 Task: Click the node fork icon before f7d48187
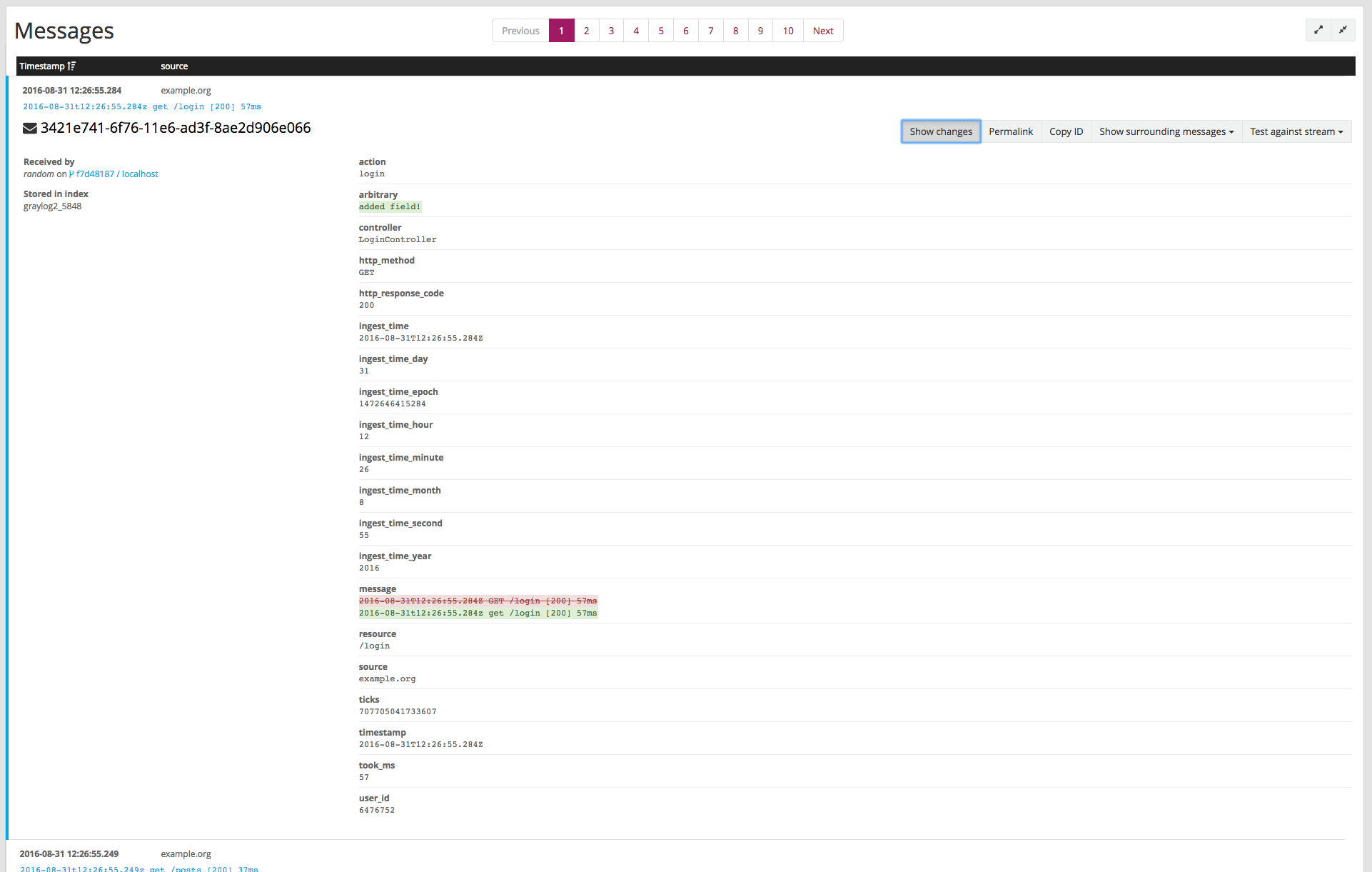pos(71,174)
